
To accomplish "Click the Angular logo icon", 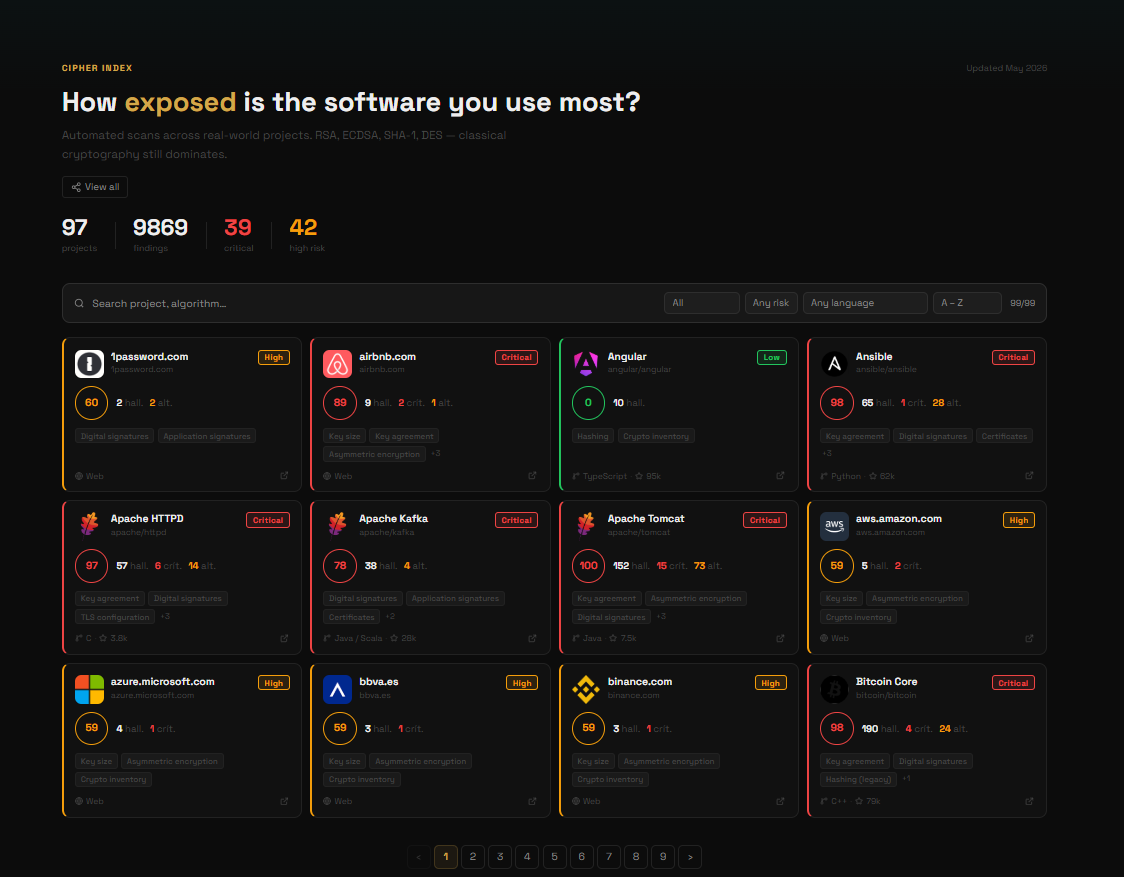I will (x=586, y=364).
